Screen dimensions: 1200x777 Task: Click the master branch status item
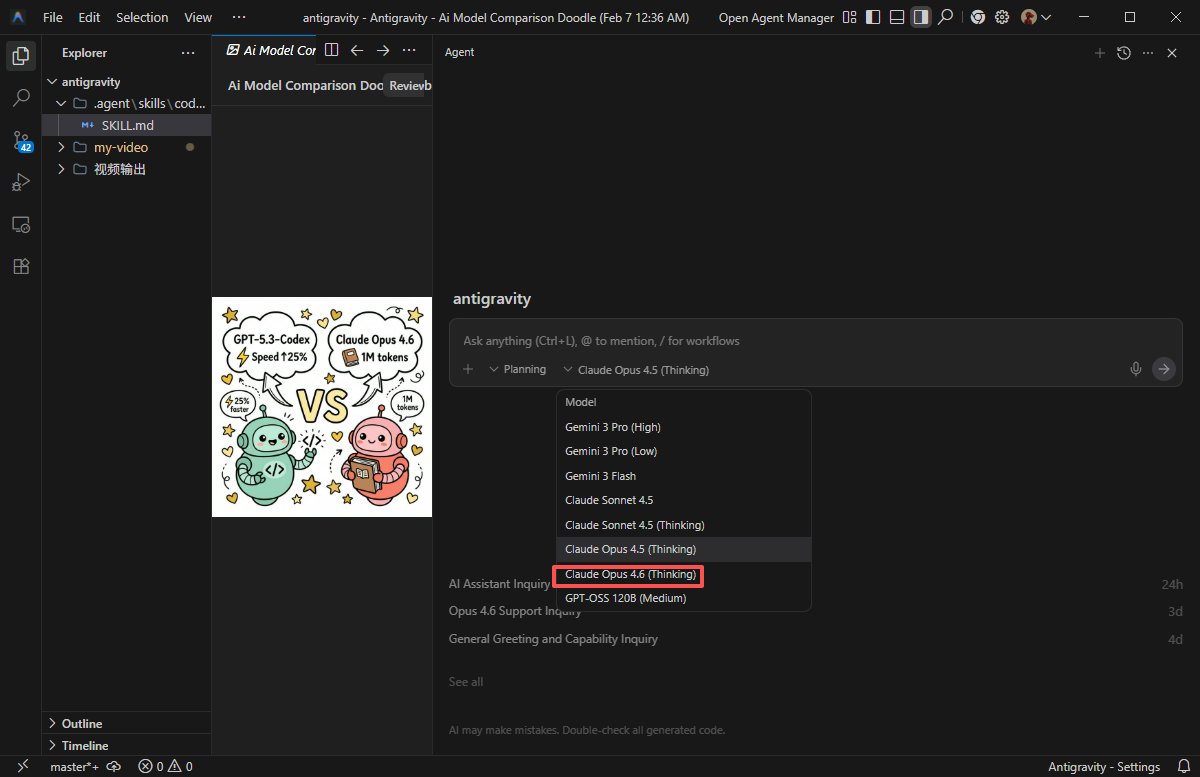pyautogui.click(x=74, y=767)
